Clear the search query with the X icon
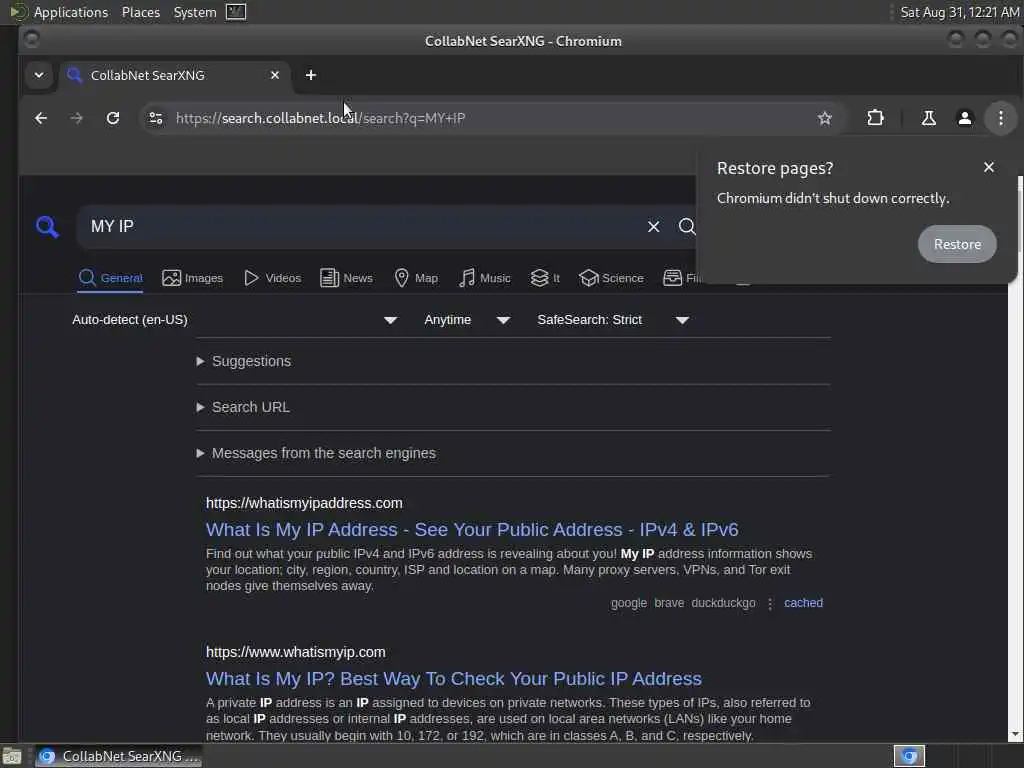1024x768 pixels. [653, 227]
